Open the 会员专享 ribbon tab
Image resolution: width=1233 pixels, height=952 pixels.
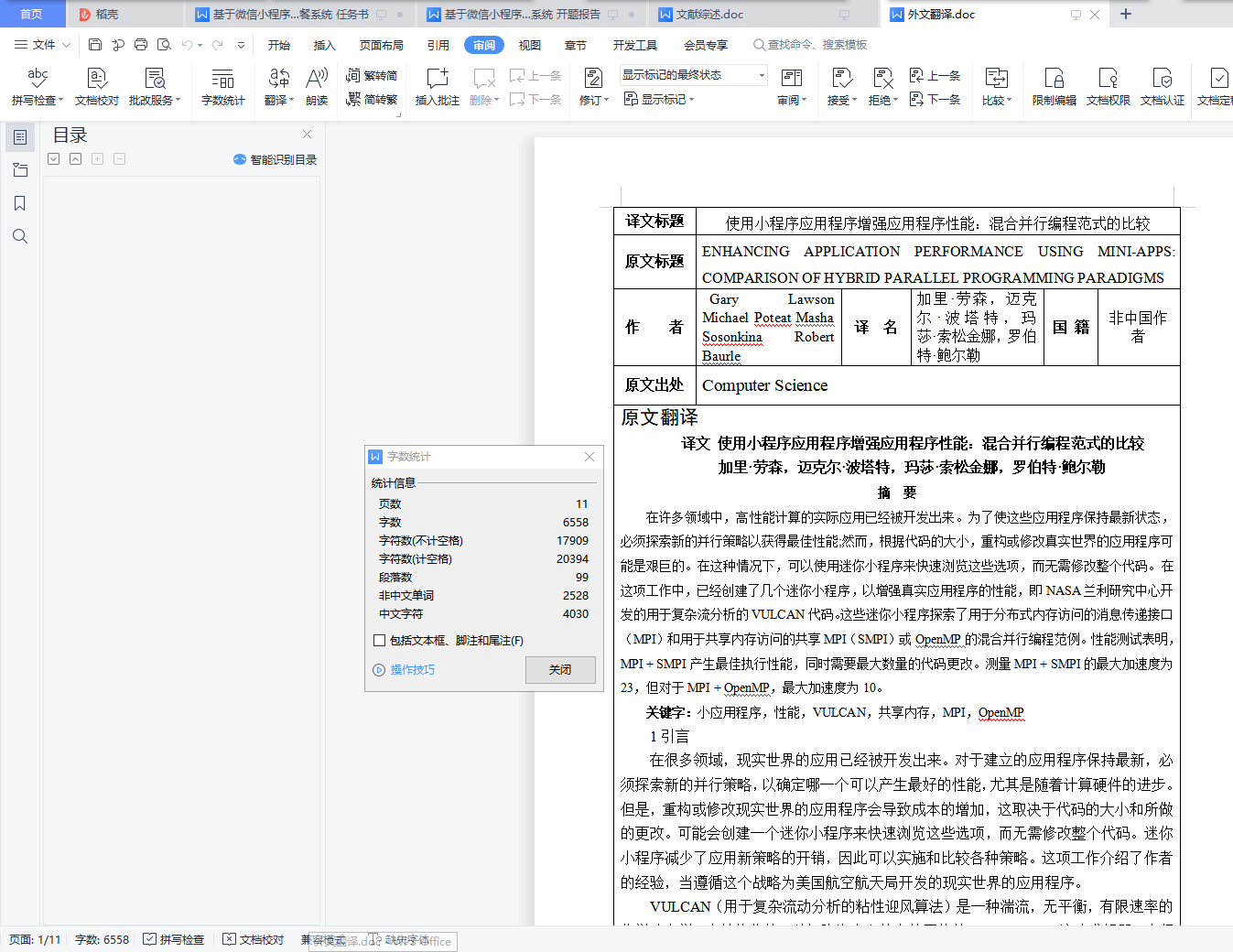pyautogui.click(x=706, y=45)
